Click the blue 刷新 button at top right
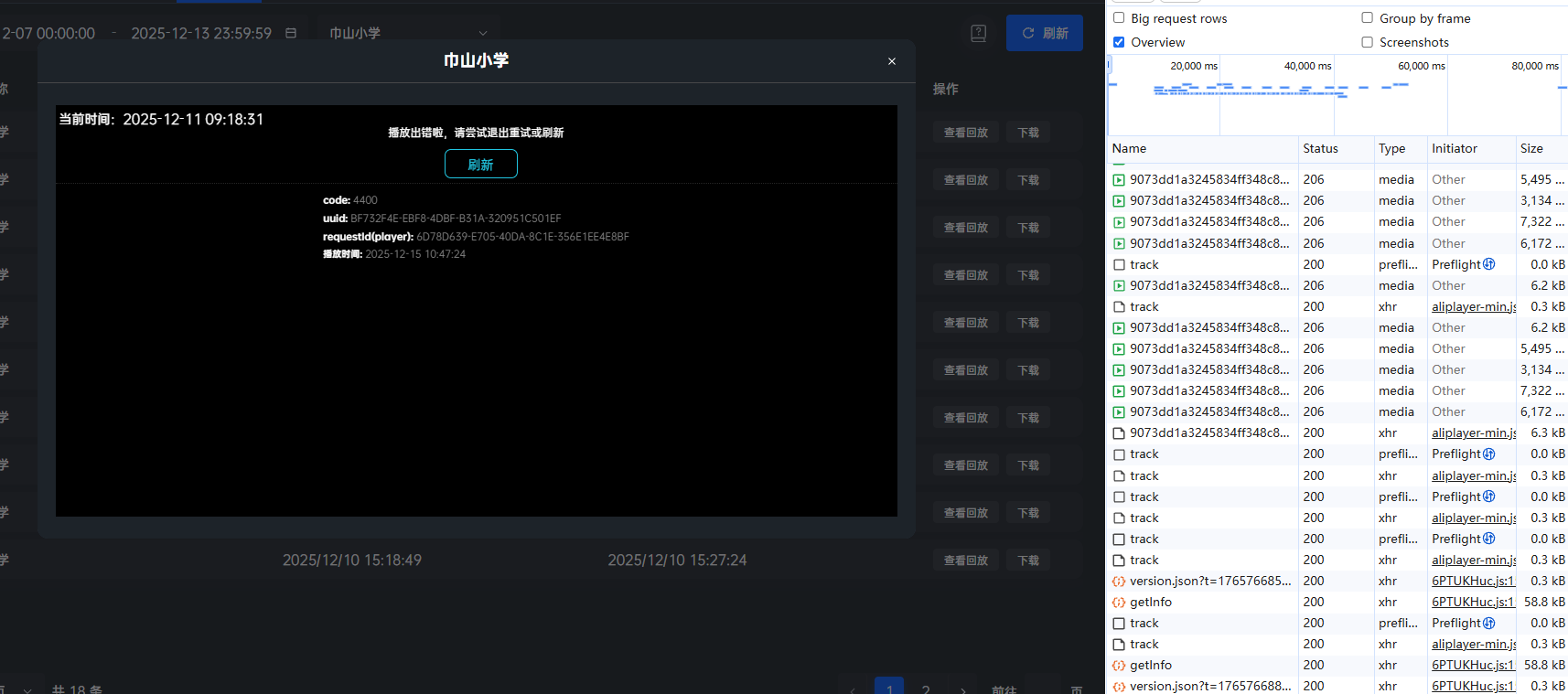The image size is (1568, 694). [x=1045, y=33]
